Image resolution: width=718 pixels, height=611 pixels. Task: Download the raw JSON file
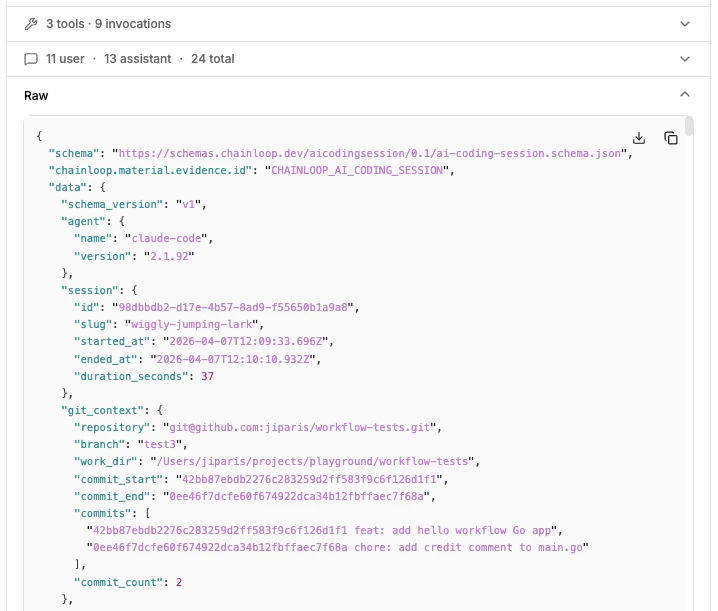point(639,138)
